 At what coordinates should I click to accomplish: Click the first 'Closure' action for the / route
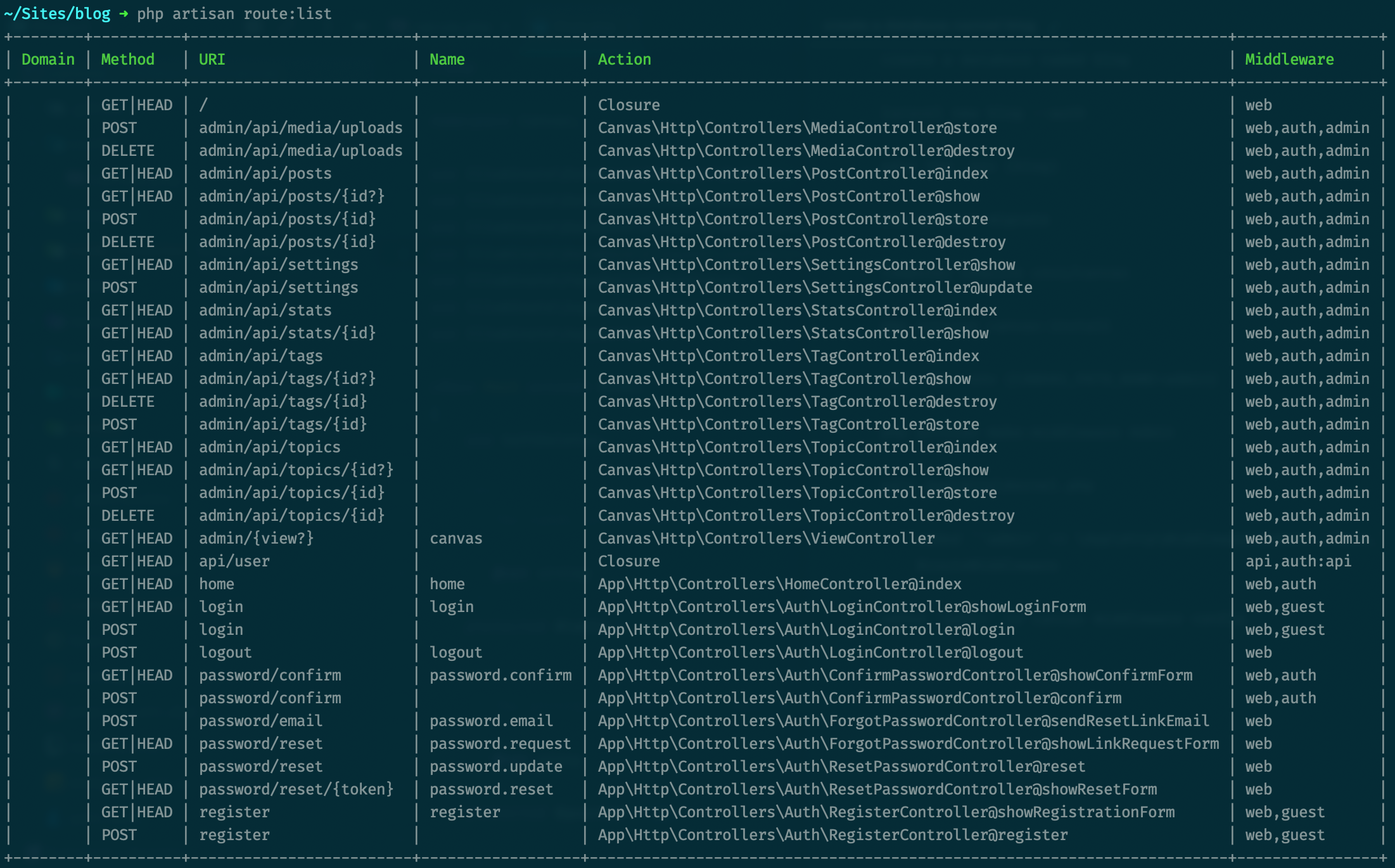pos(629,105)
